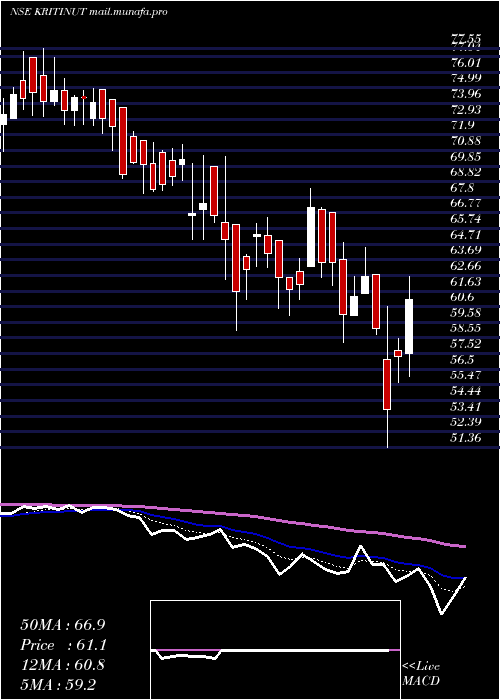
Task: Click the 59.58 price axis label
Action: click(466, 313)
